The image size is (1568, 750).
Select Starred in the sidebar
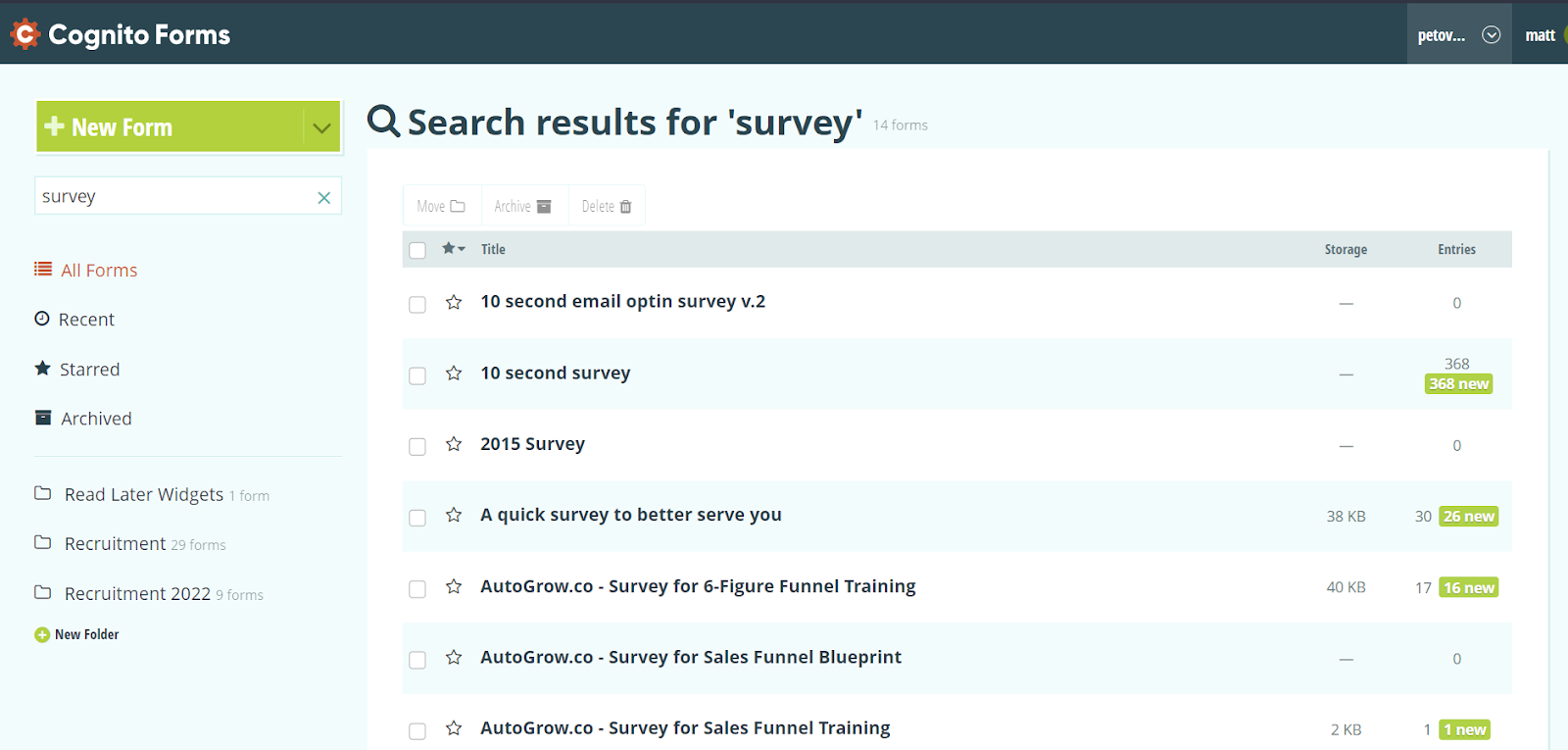pos(89,369)
